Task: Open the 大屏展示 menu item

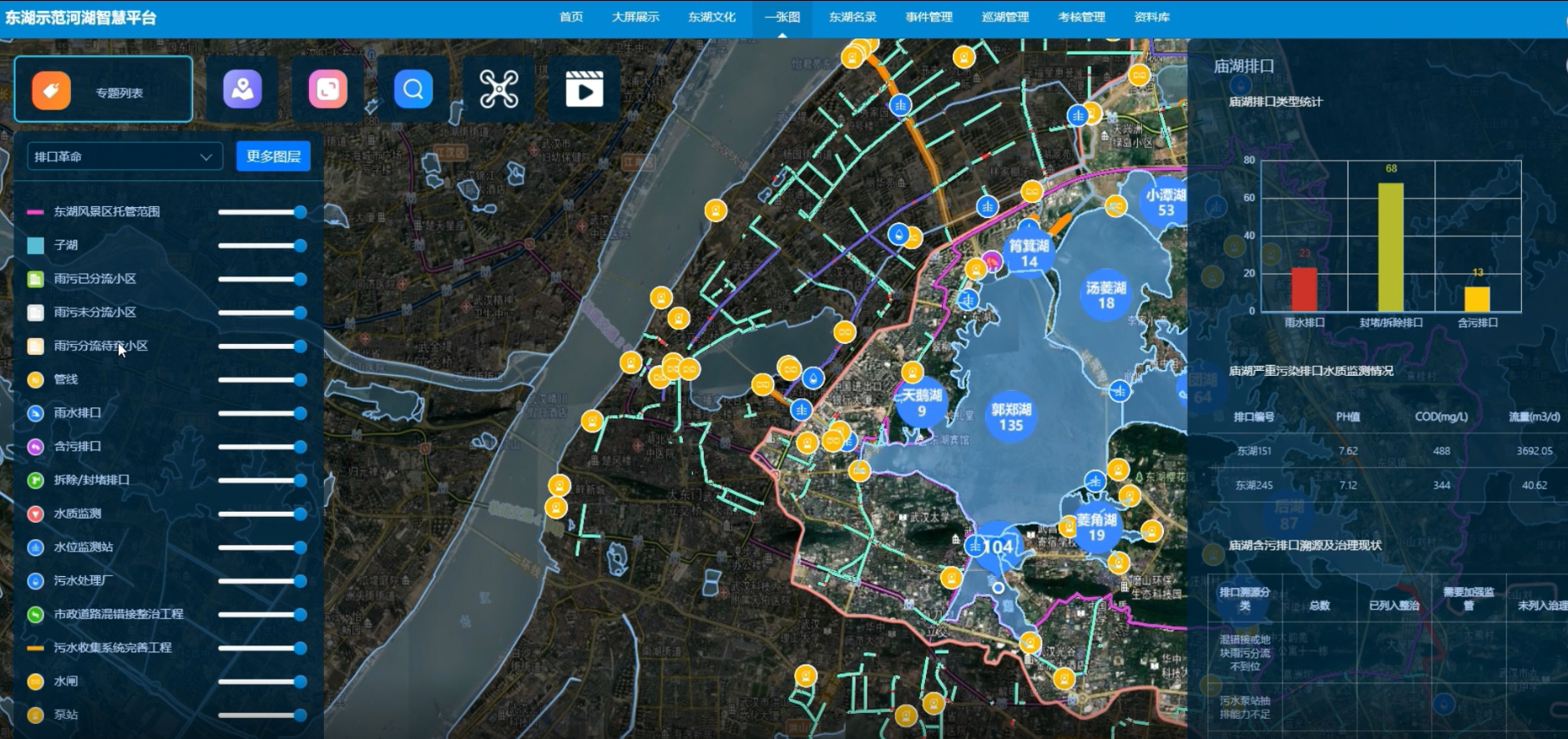Action: tap(635, 17)
